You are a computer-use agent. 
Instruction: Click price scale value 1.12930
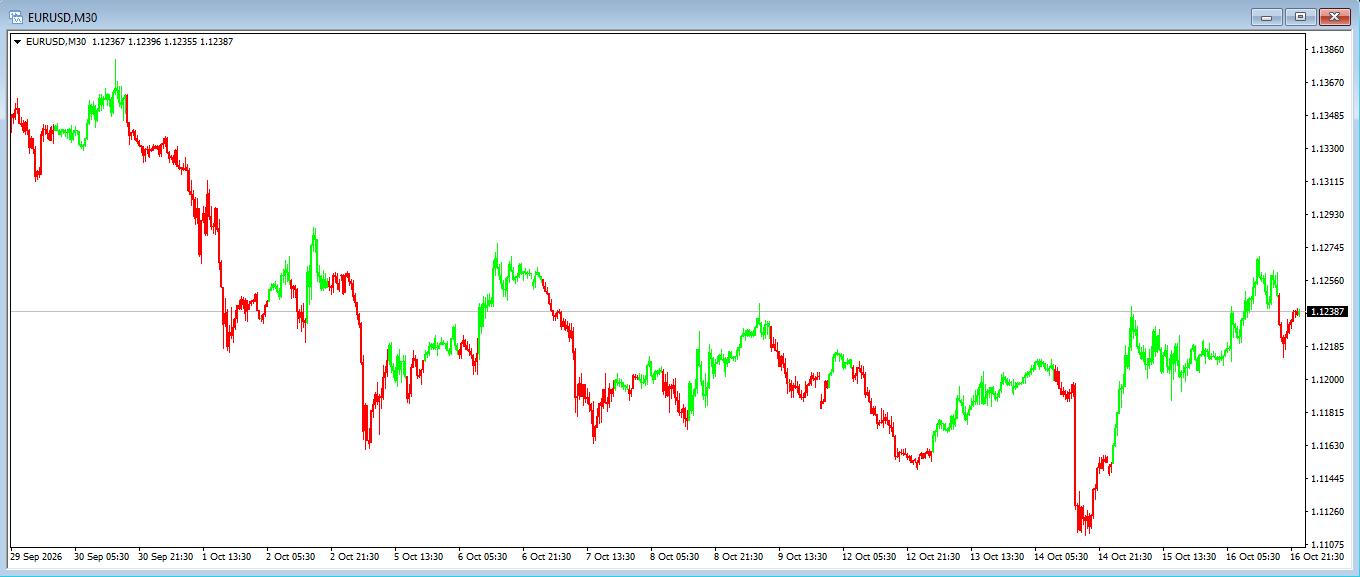click(1326, 214)
